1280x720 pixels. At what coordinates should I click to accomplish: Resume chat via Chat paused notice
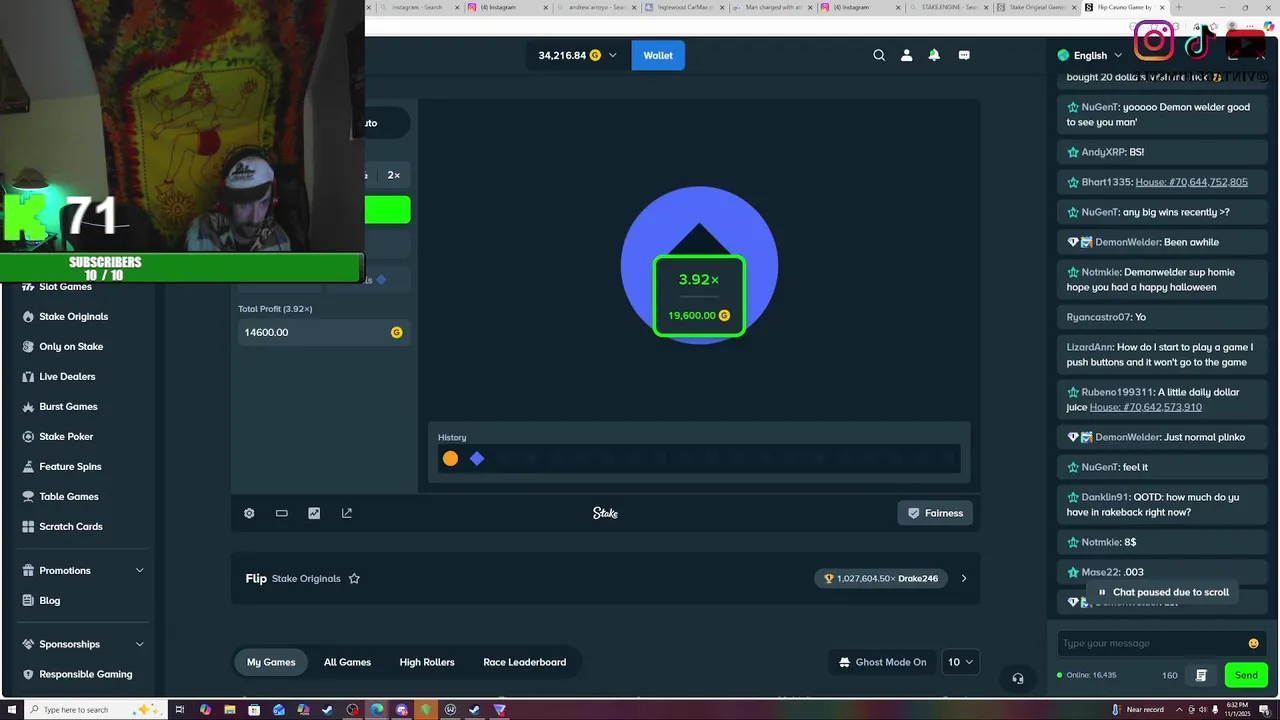pyautogui.click(x=1163, y=592)
